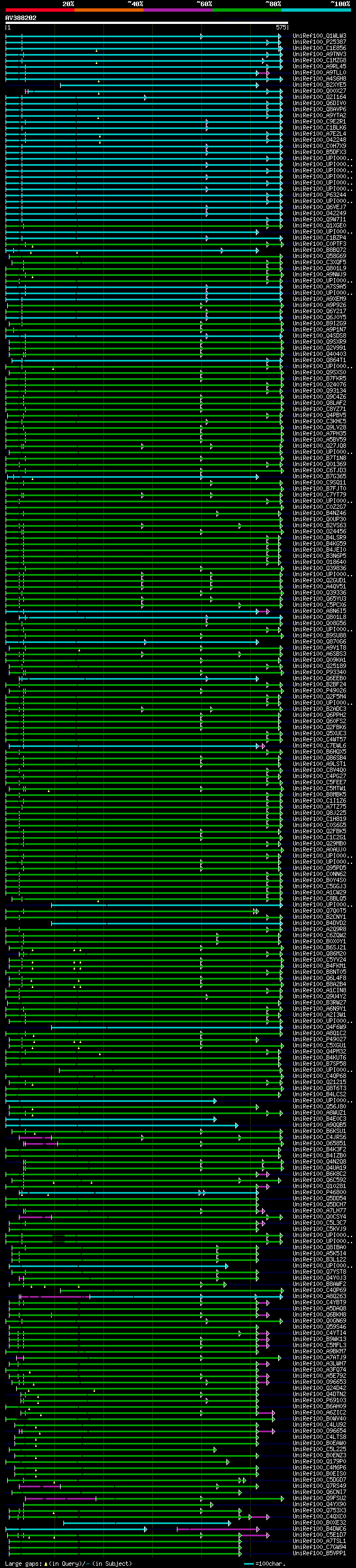Click the UniRef100_B4DWC6 hit label
Image resolution: width=356 pixels, height=1568 pixels.
319,1529
